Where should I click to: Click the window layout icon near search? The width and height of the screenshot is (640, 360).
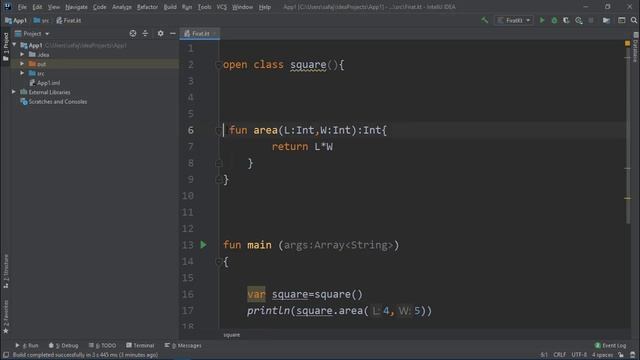(x=621, y=20)
